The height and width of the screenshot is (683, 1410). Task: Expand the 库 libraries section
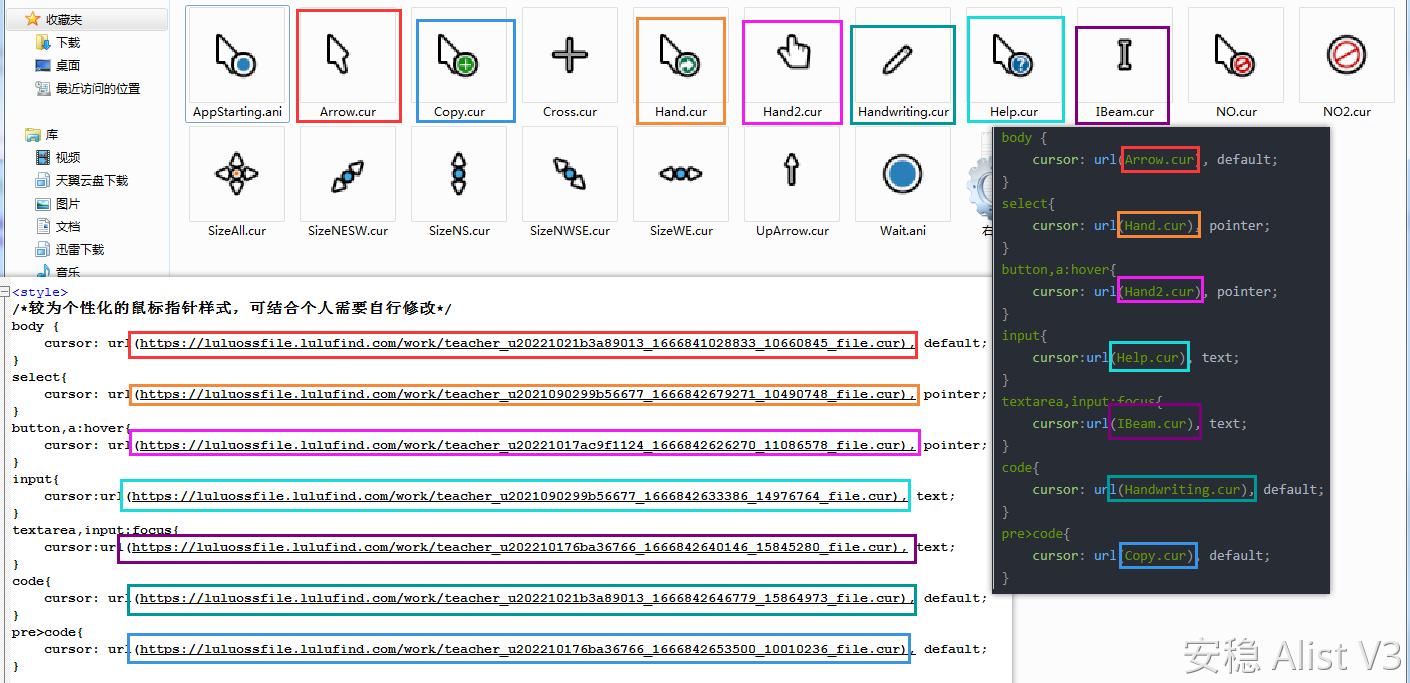[x=51, y=135]
